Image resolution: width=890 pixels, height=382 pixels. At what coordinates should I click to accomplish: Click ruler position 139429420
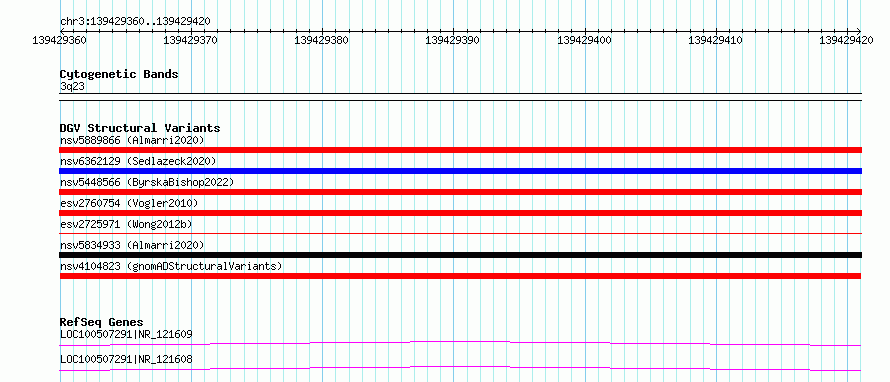[847, 40]
